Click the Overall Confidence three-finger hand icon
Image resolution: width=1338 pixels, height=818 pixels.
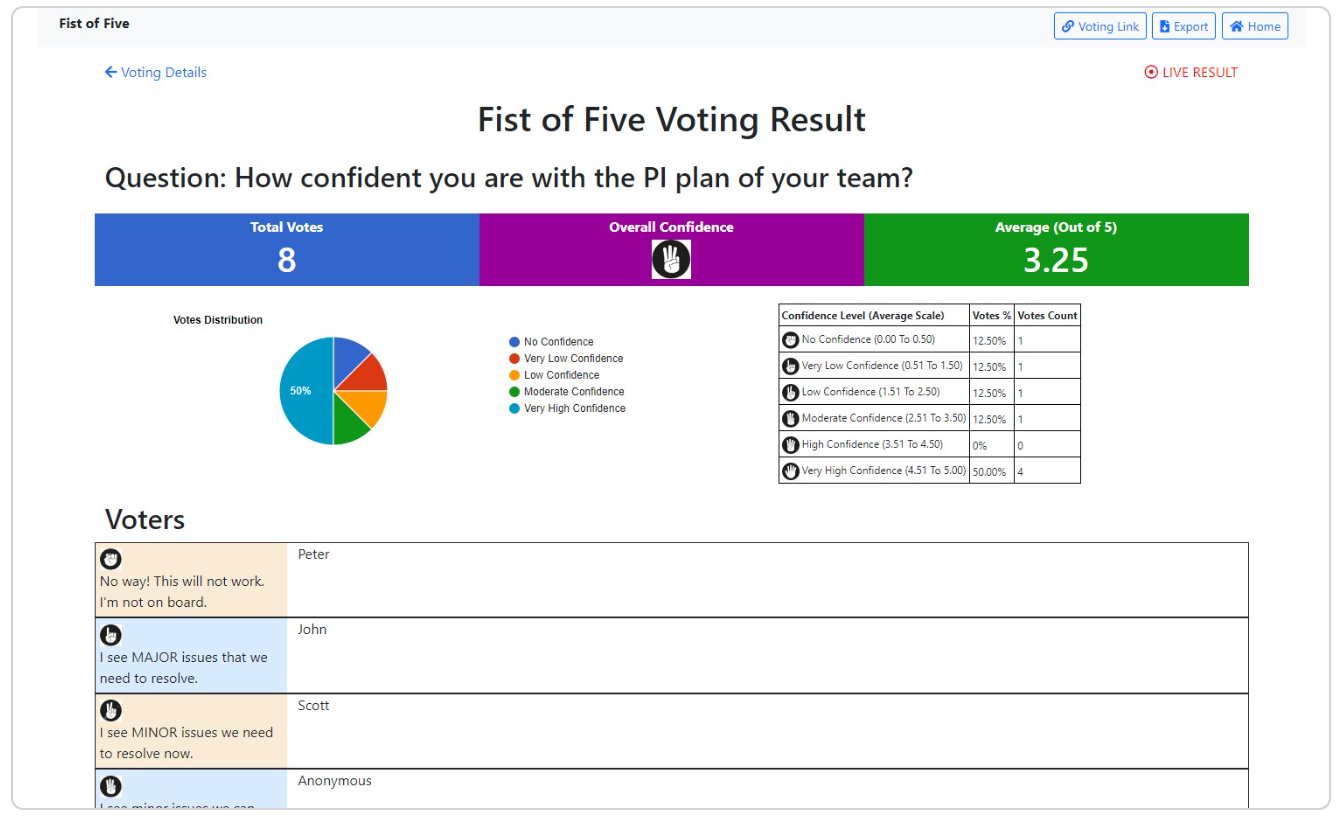coord(671,260)
